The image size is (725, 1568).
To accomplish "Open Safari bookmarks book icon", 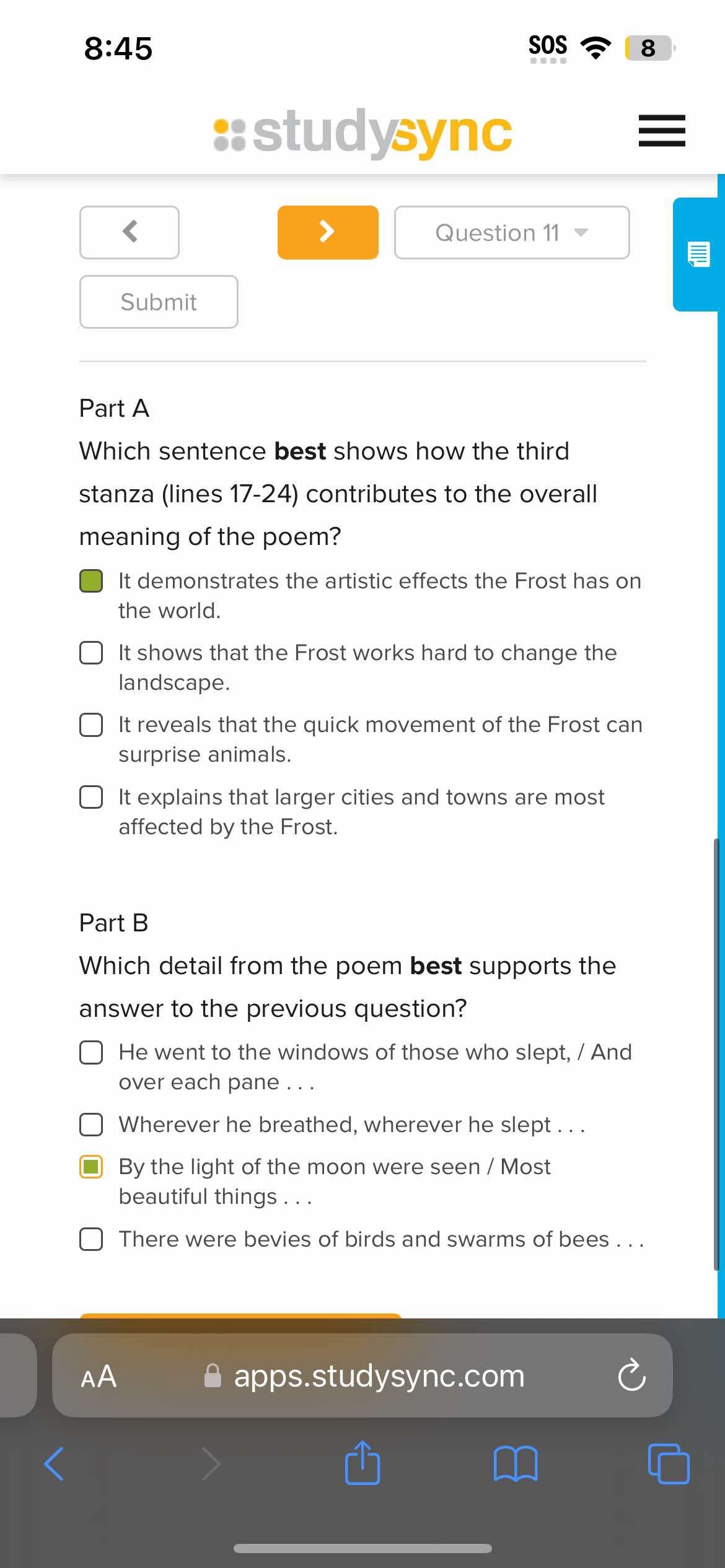I will coord(516,1464).
